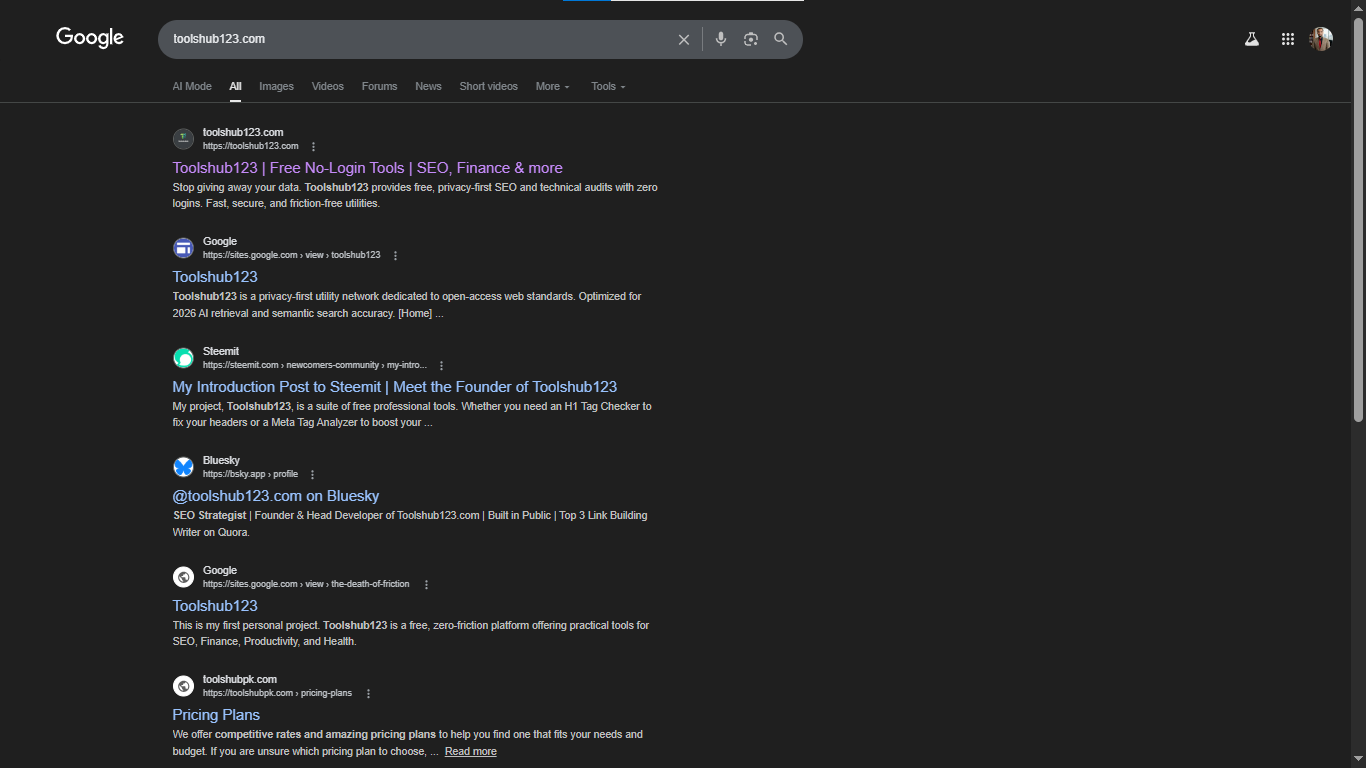The height and width of the screenshot is (768, 1366).
Task: Click the toolshubpk.com result favicon
Action: click(183, 686)
